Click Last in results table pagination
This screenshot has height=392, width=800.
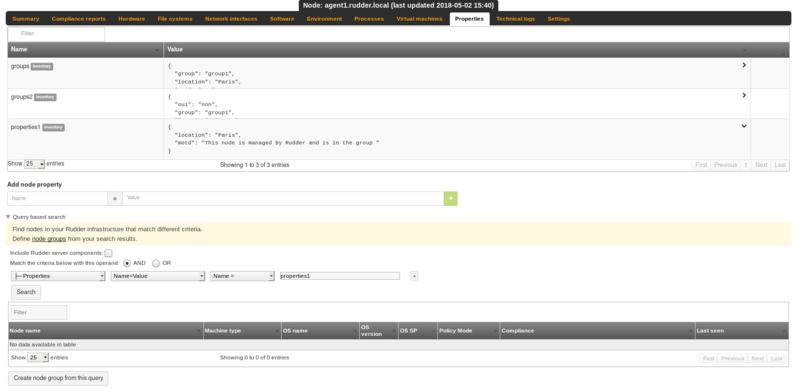(777, 359)
